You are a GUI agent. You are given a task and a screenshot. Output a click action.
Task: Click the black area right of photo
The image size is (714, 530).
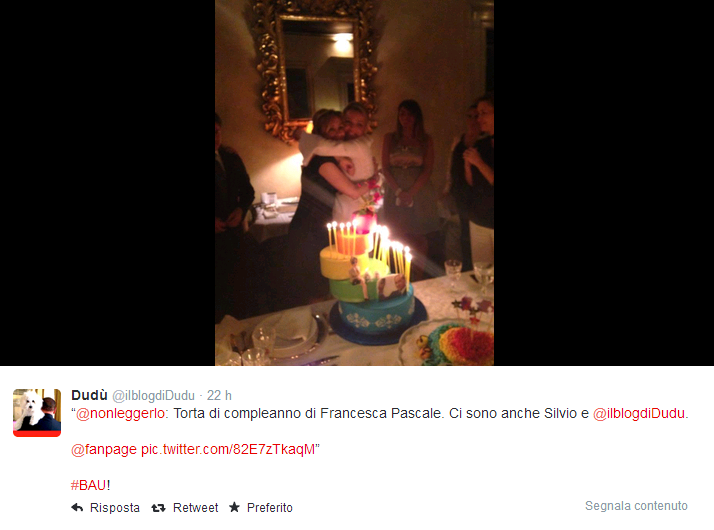(x=604, y=182)
